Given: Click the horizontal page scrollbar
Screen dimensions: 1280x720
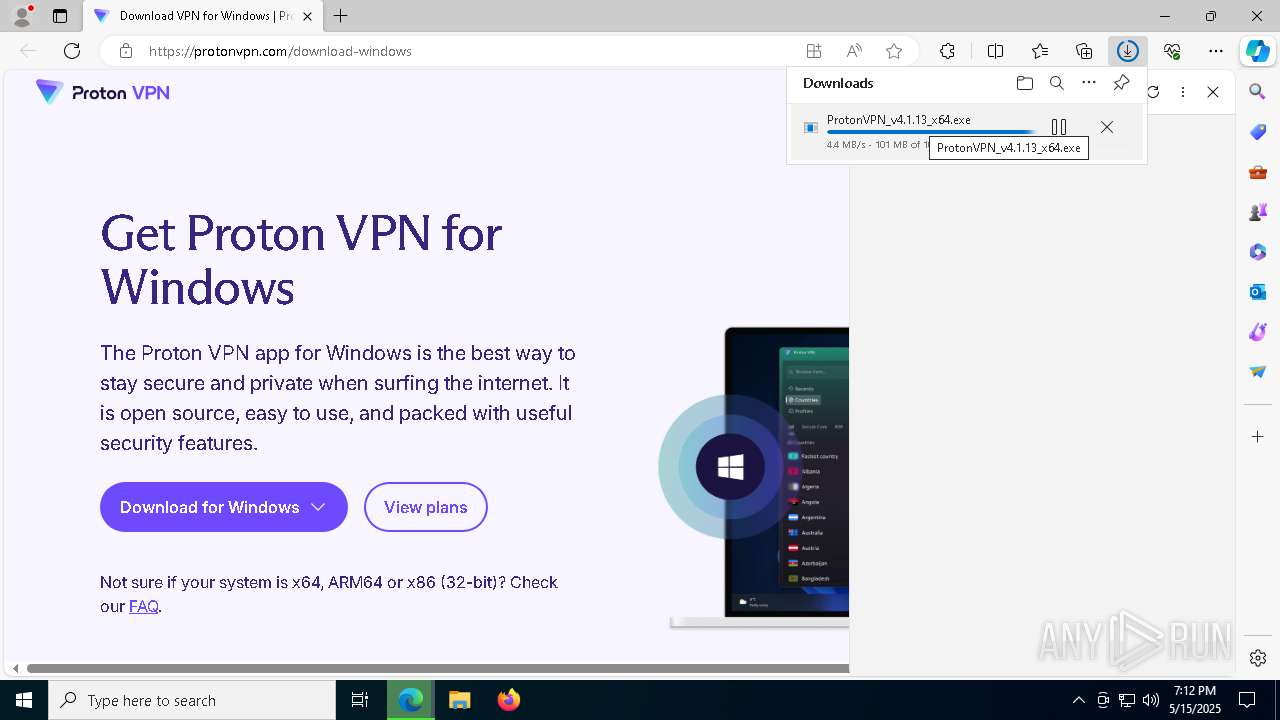Looking at the screenshot, I should click(438, 668).
